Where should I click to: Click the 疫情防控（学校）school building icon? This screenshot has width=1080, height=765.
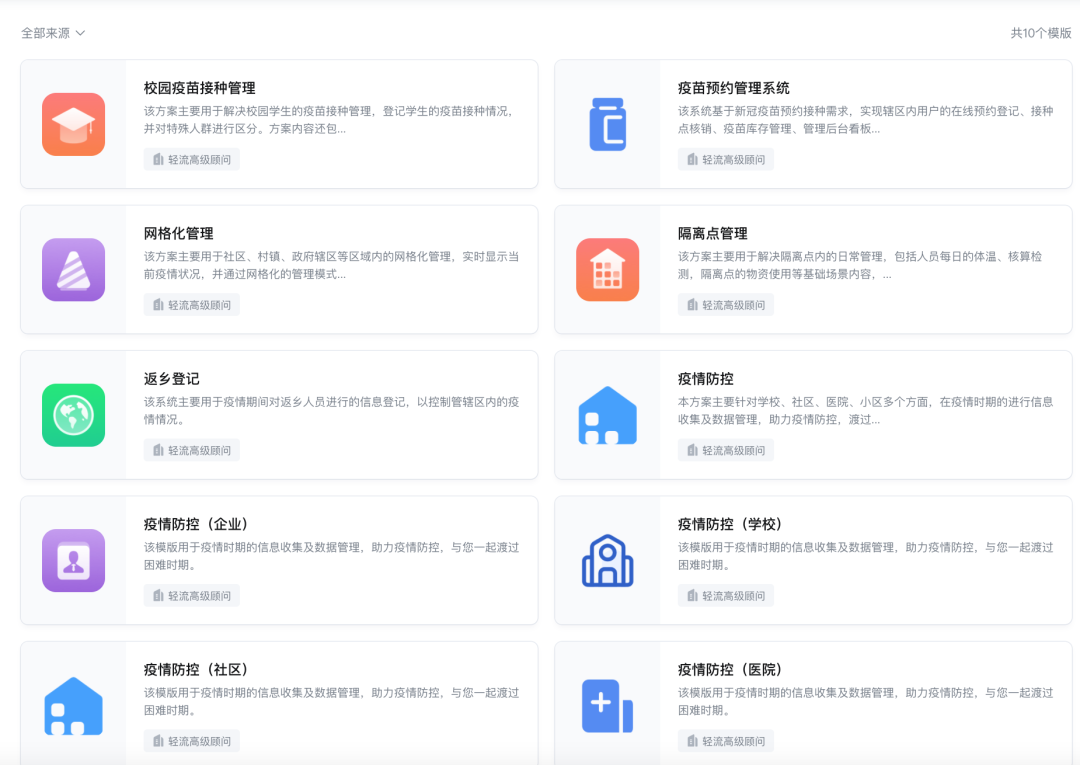click(x=607, y=560)
